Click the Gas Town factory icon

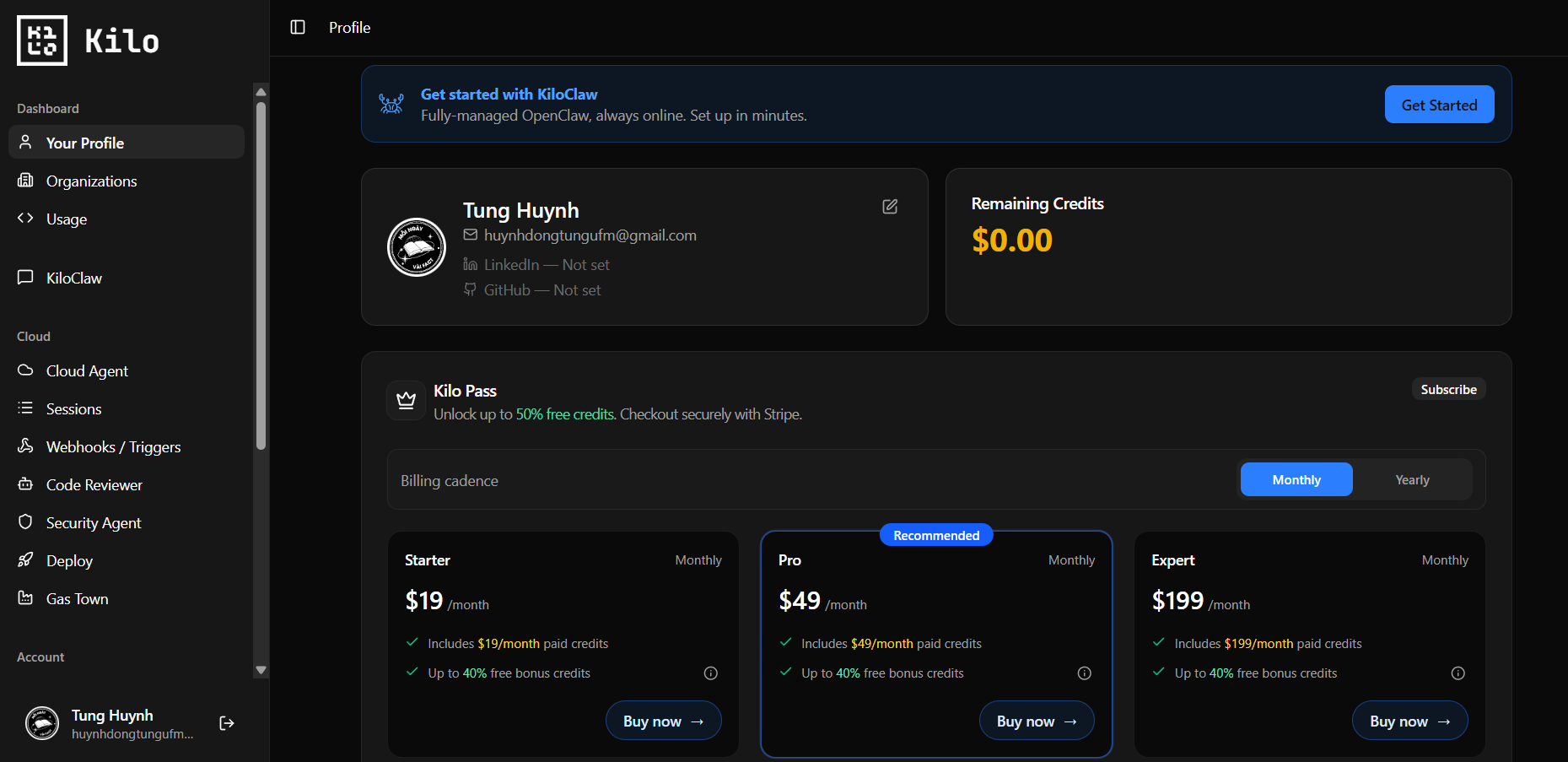click(25, 597)
